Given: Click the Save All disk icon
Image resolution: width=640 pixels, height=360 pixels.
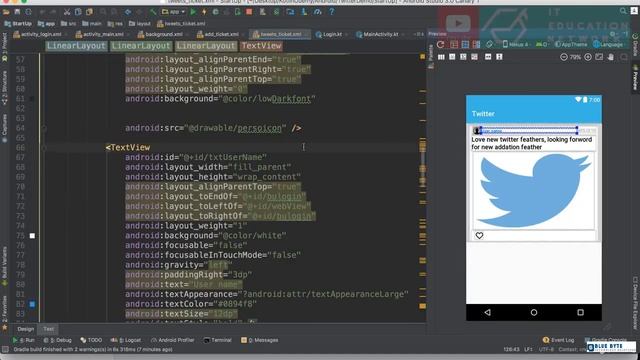Looking at the screenshot, I should (18, 12).
